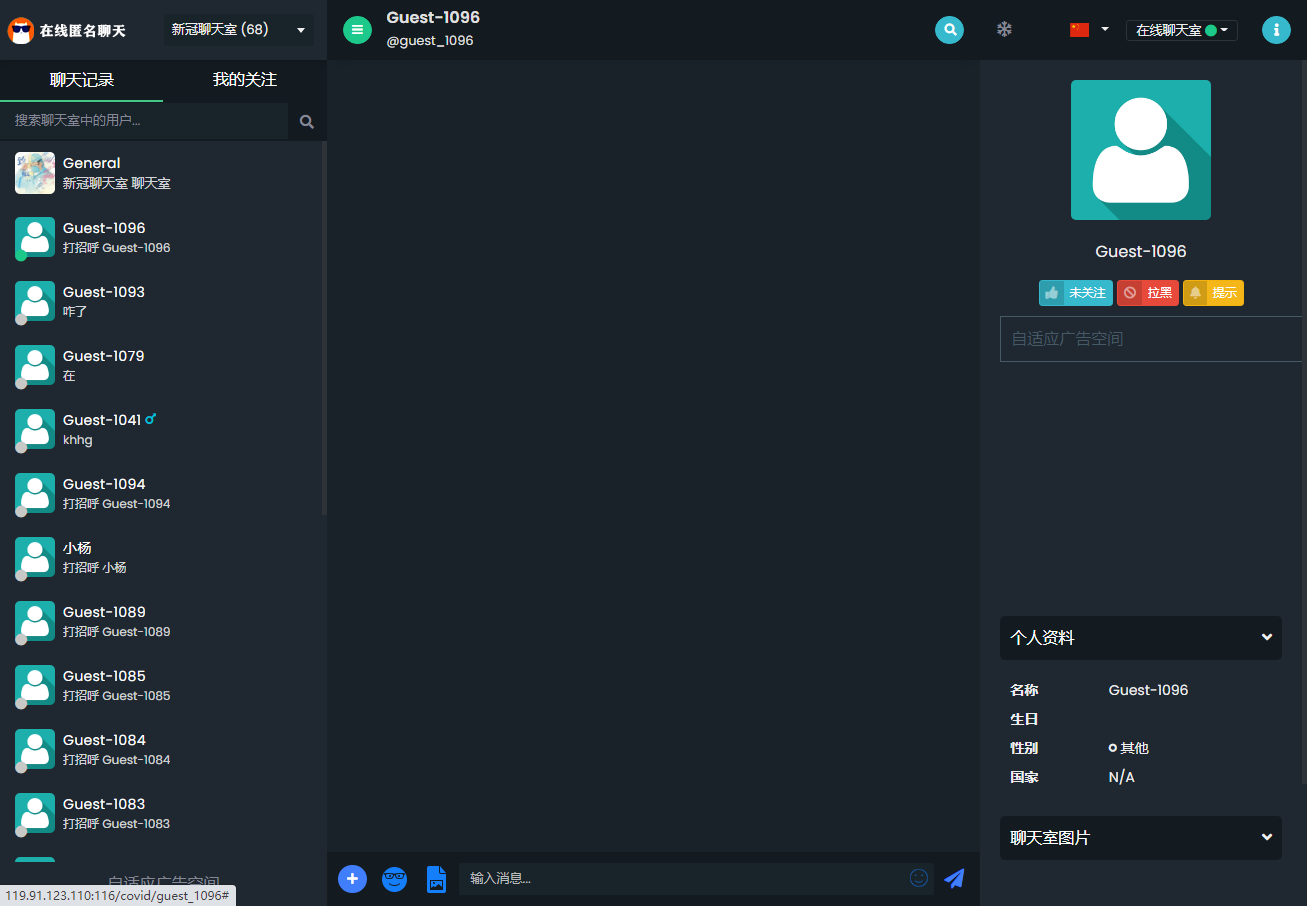Open the info panel icon
This screenshot has width=1307, height=906.
[x=1275, y=30]
